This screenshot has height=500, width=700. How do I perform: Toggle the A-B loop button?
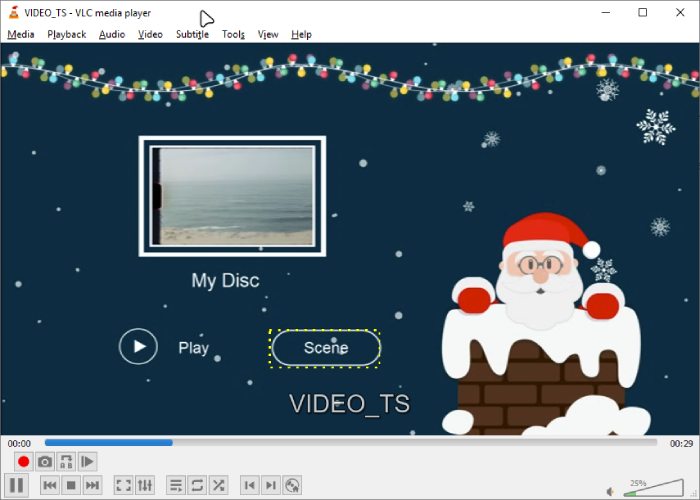click(66, 461)
